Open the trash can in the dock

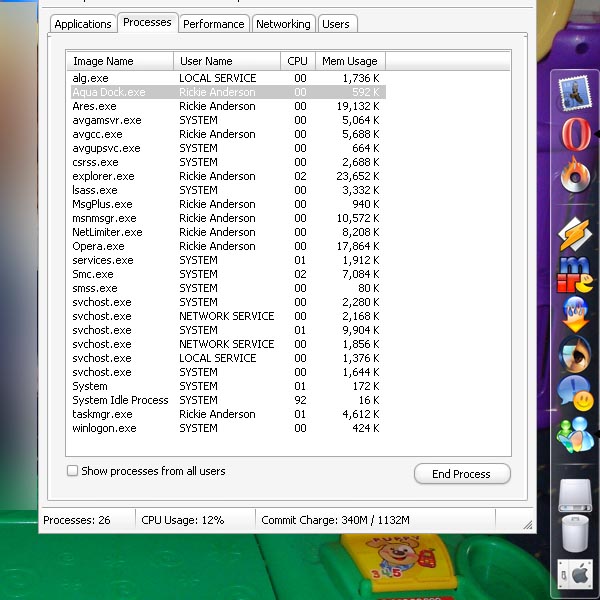point(576,534)
